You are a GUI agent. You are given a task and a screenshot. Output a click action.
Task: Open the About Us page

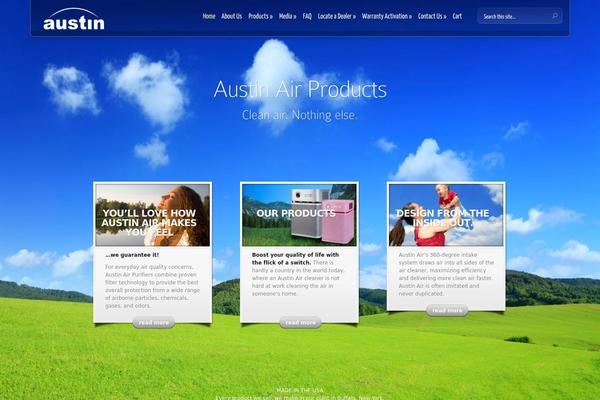click(232, 16)
